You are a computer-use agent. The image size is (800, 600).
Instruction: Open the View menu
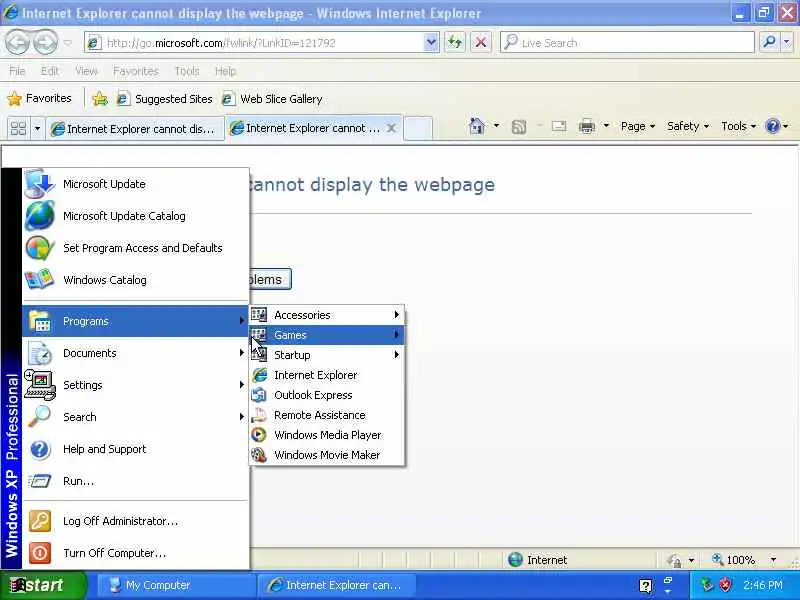click(x=86, y=71)
